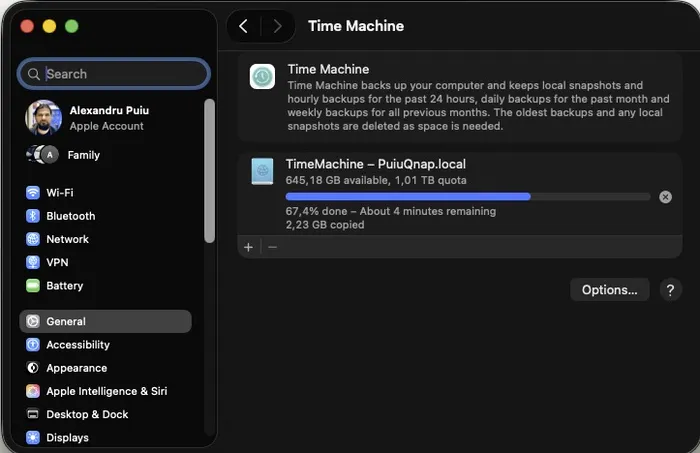The width and height of the screenshot is (700, 453).
Task: Open Appearance settings label
Action: 76,368
